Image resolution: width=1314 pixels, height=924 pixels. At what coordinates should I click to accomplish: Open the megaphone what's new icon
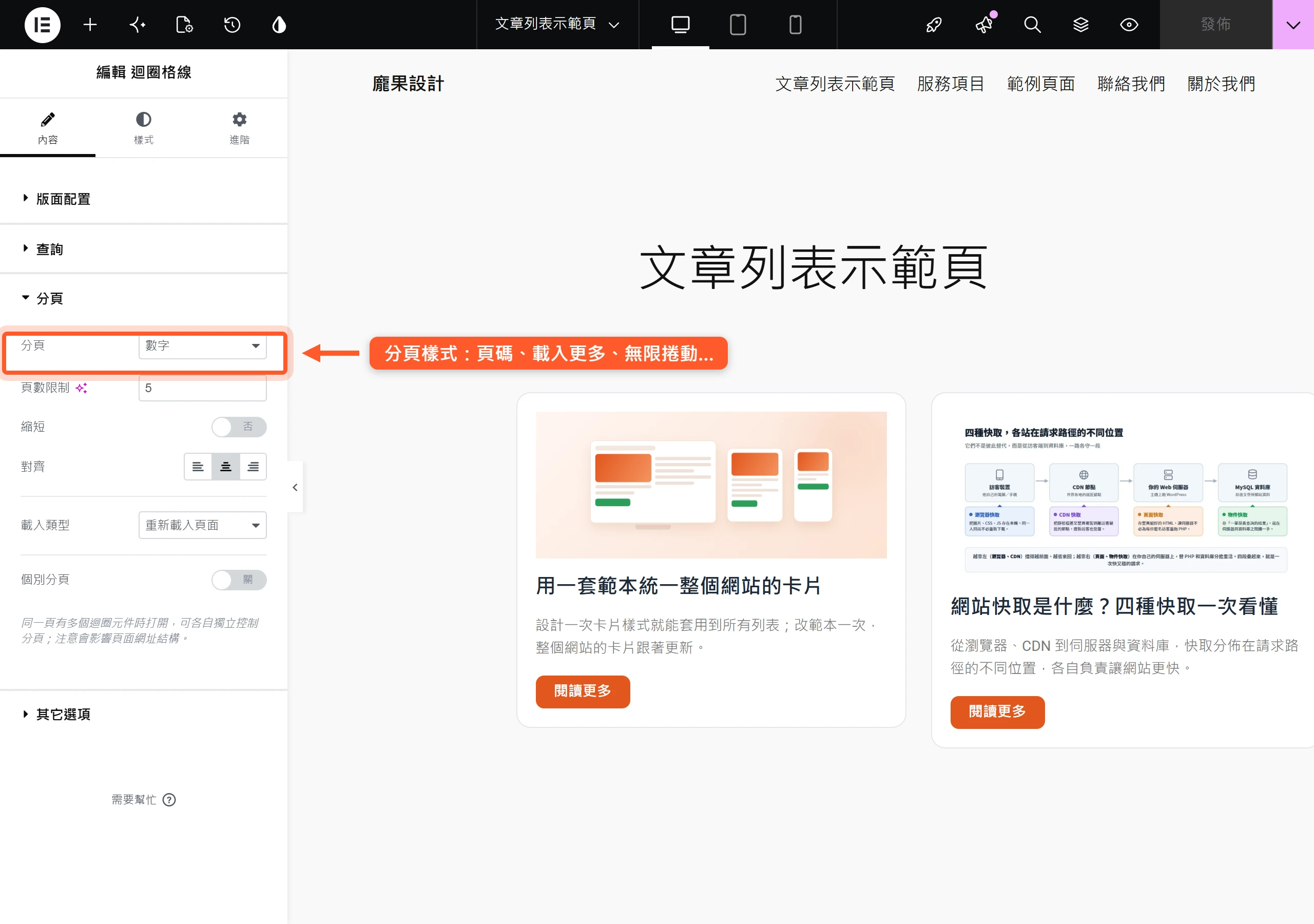(984, 25)
